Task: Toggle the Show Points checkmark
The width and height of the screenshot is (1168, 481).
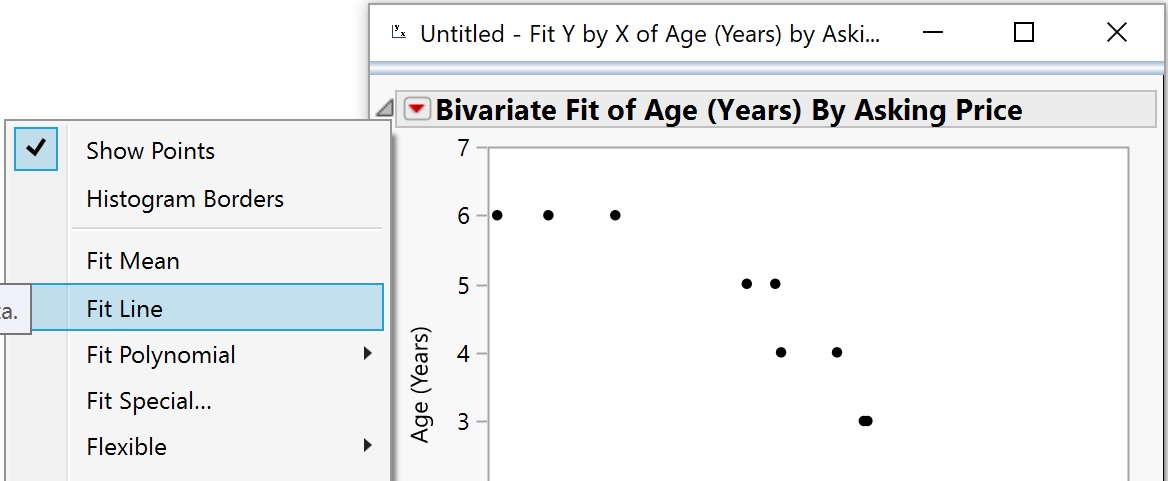Action: pyautogui.click(x=36, y=149)
